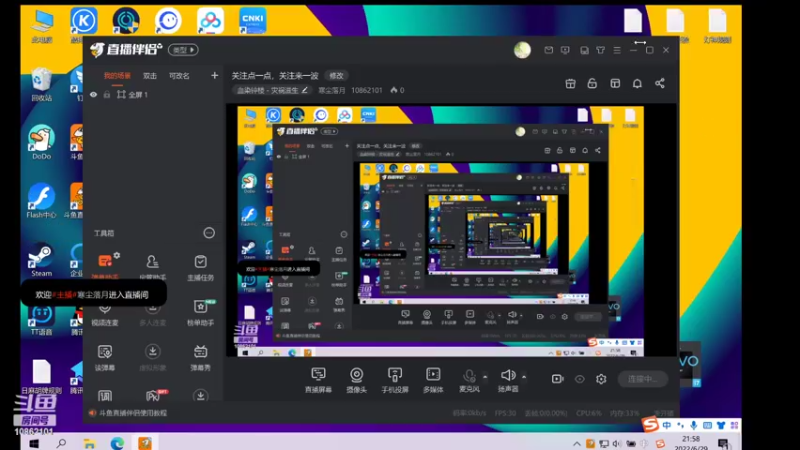This screenshot has height=450, width=800.
Task: Toggle the preview eye icon in the bottom bar
Action: click(580, 379)
